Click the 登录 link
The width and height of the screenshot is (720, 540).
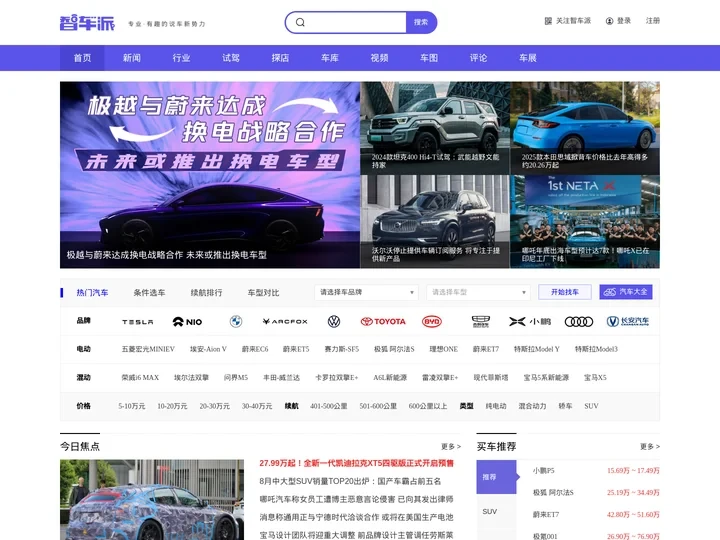624,21
